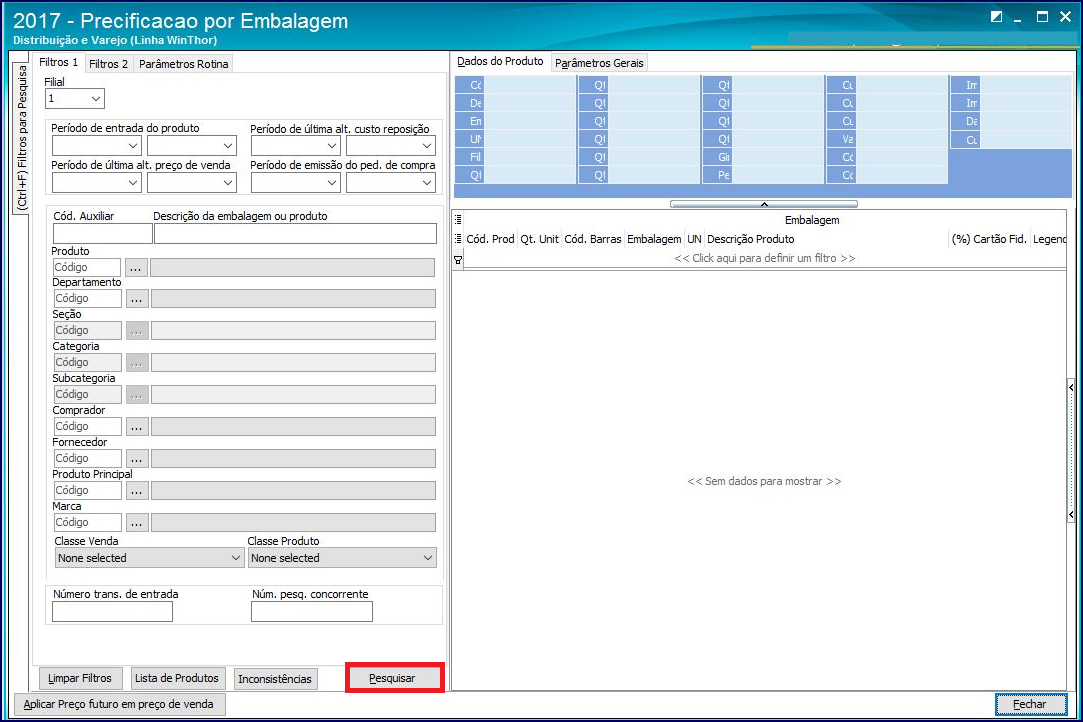The width and height of the screenshot is (1083, 722).
Task: Open the Parâmetros Rotina tab
Action: [183, 64]
